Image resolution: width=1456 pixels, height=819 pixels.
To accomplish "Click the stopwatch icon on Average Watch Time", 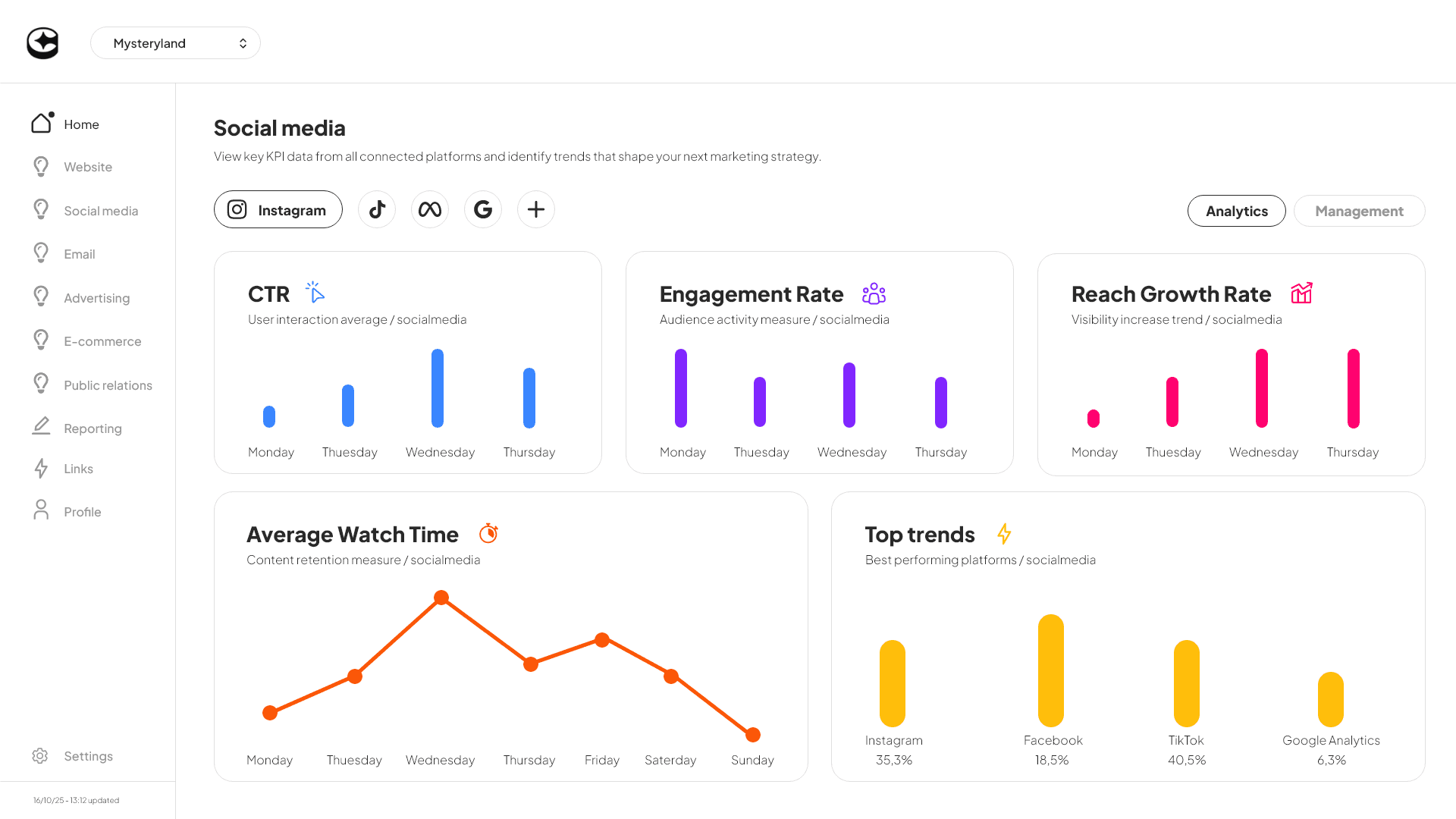I will tap(489, 534).
